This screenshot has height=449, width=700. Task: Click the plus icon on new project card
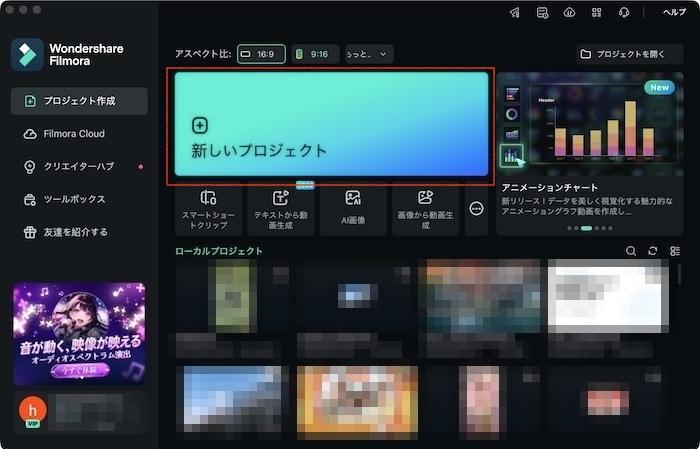tap(200, 125)
